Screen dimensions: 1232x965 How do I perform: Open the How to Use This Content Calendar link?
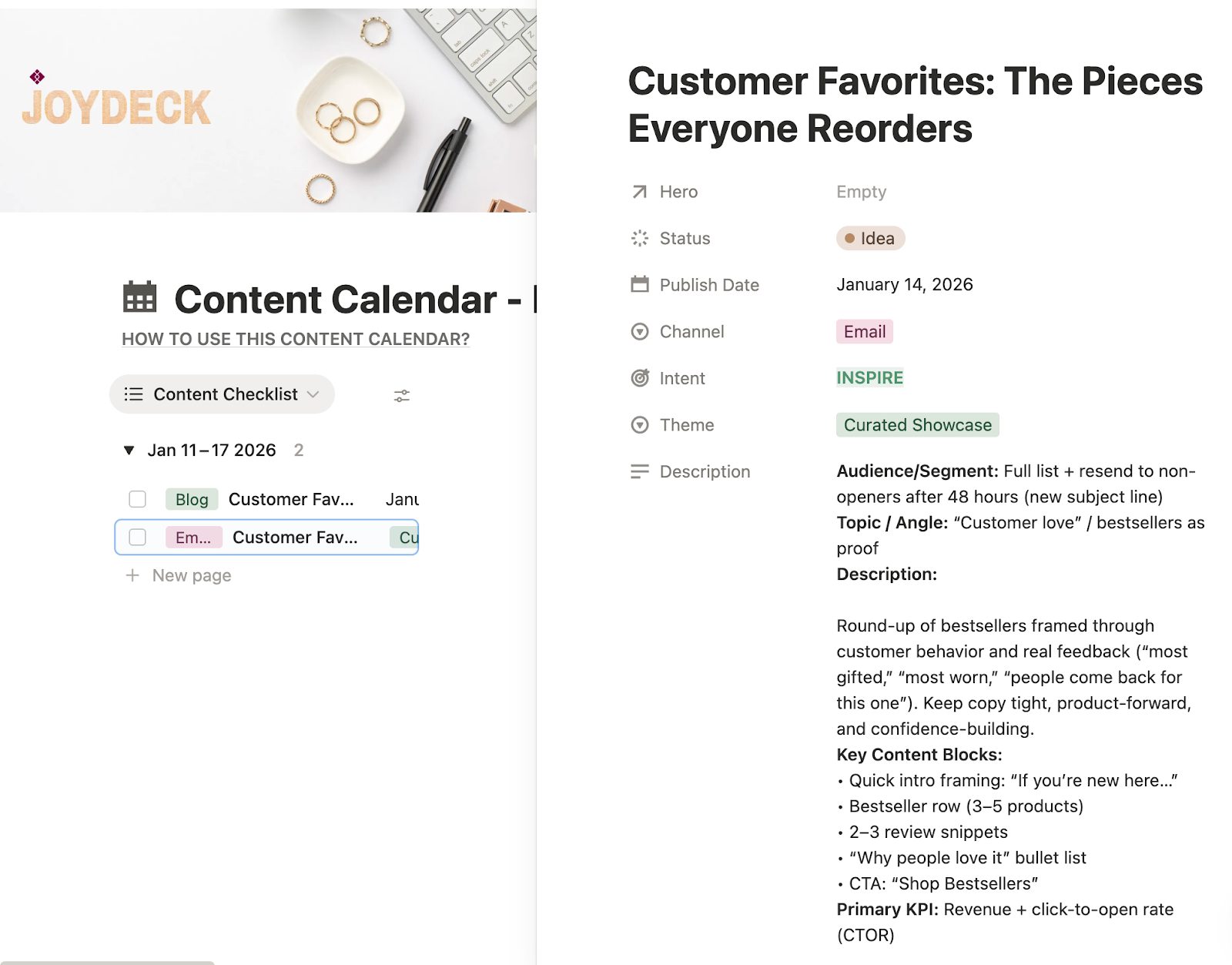pos(296,340)
